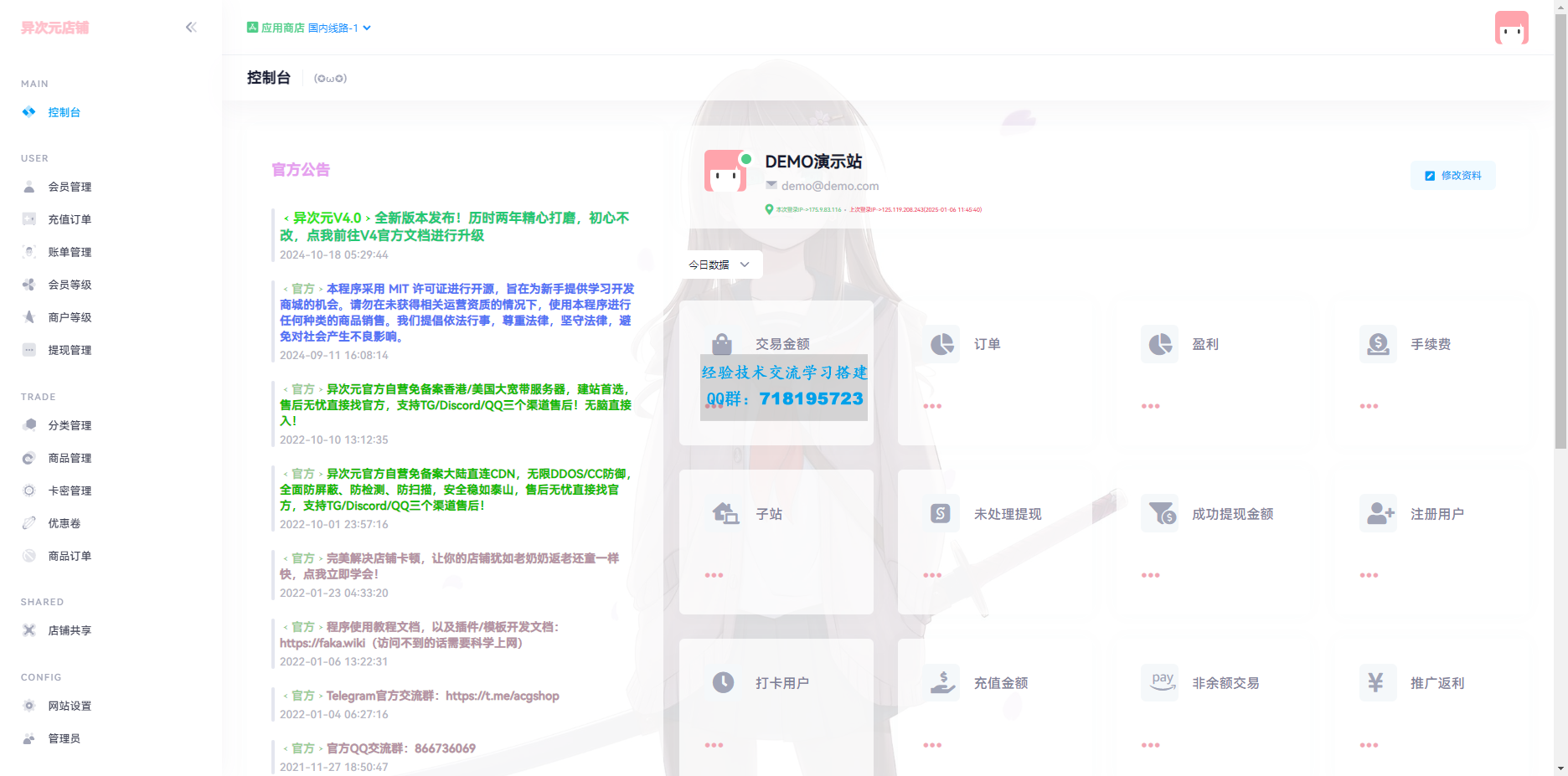This screenshot has width=1568, height=776.
Task: Click the shopping bag icon for 交易金额
Action: [x=722, y=344]
